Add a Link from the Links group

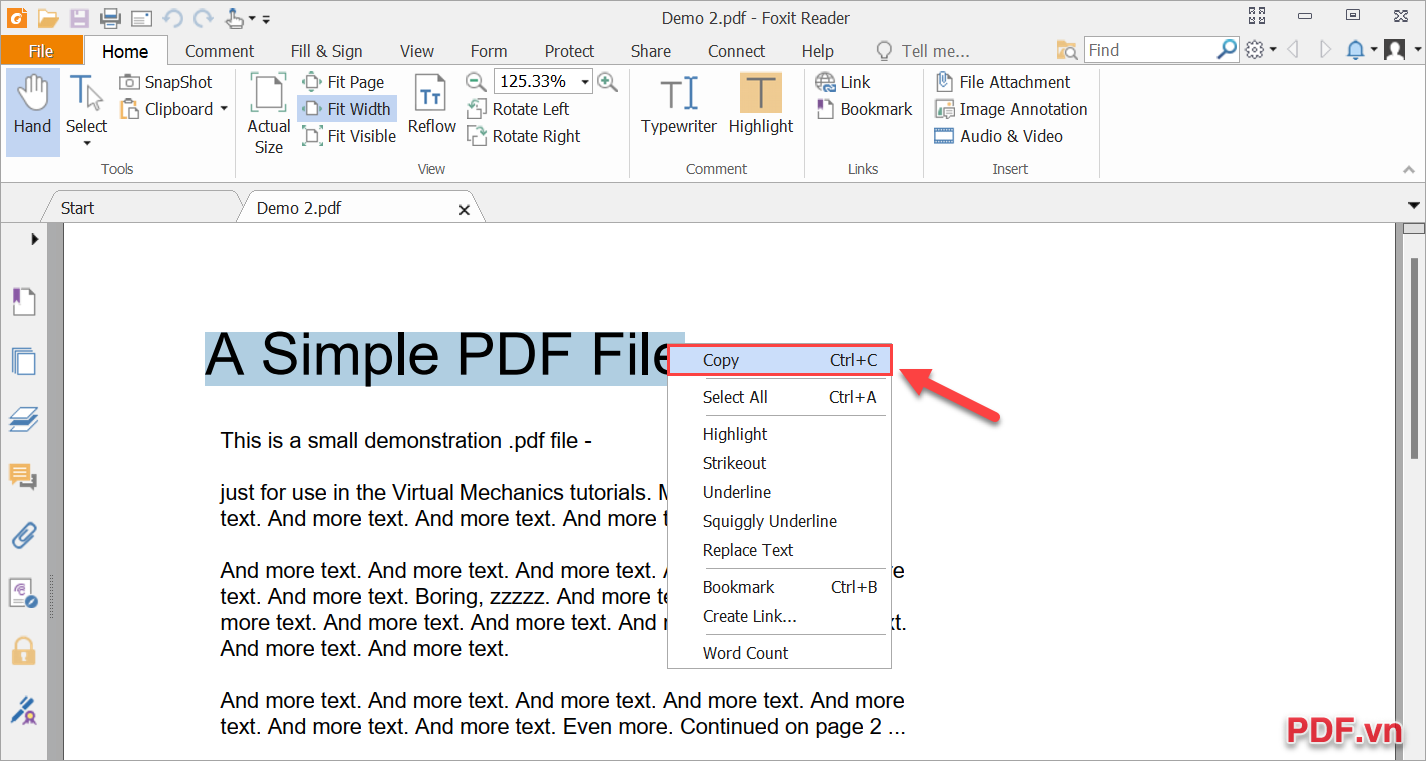click(843, 82)
